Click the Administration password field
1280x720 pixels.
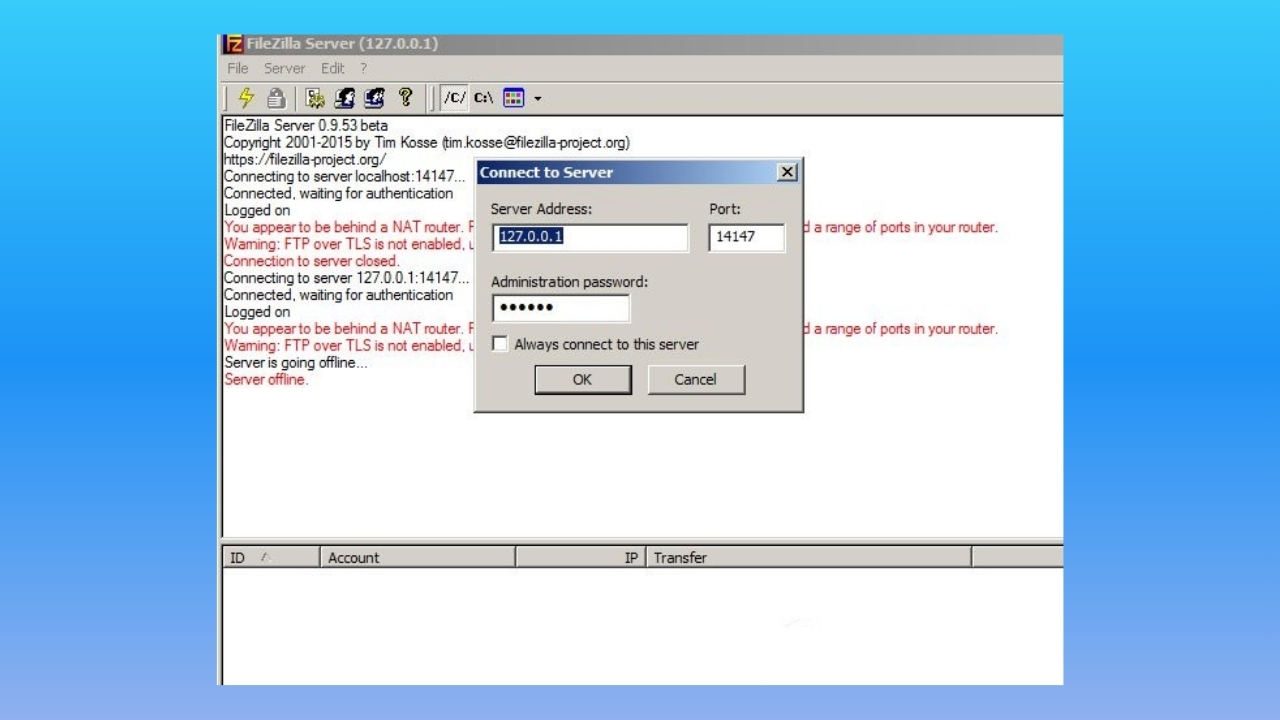561,308
